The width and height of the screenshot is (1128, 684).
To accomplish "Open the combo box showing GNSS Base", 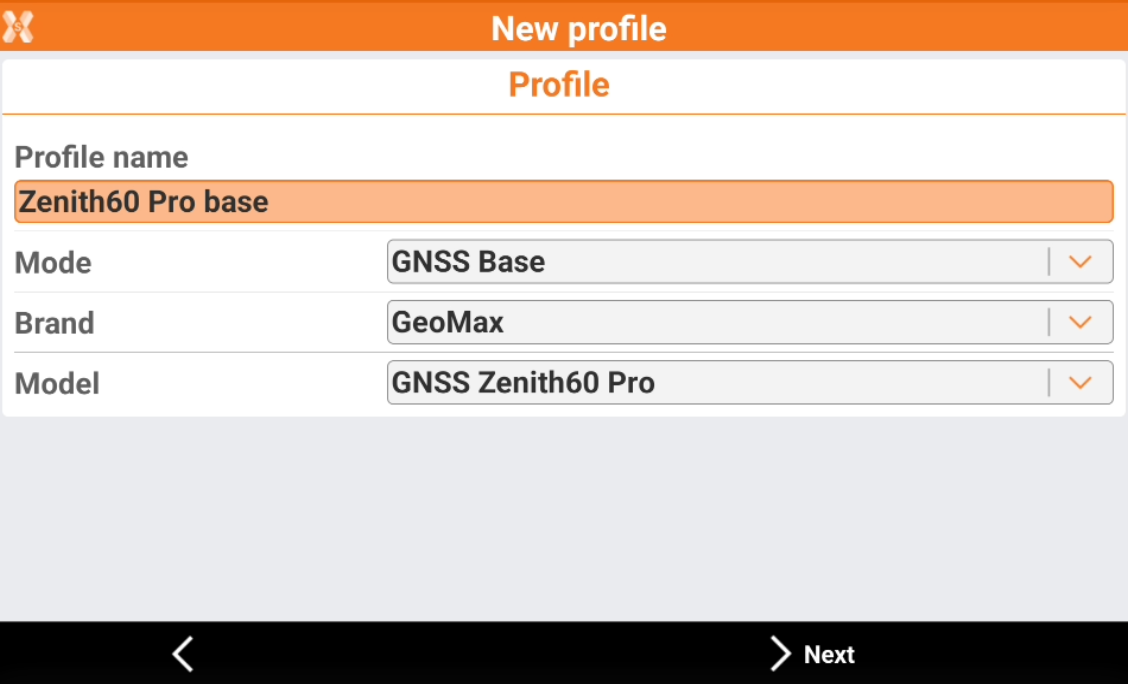I will (x=715, y=262).
